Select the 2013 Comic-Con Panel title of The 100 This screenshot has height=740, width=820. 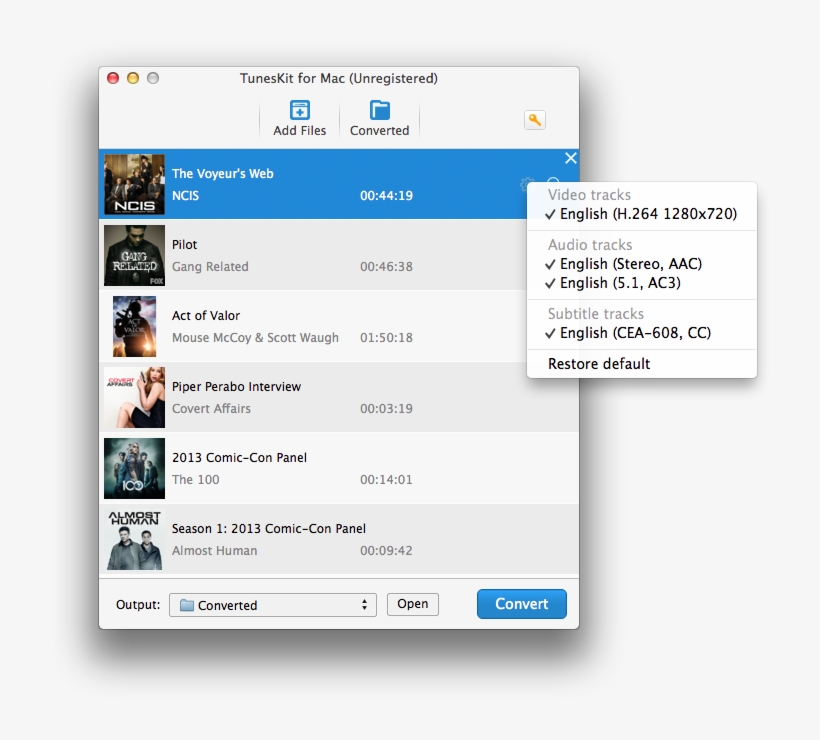click(240, 458)
